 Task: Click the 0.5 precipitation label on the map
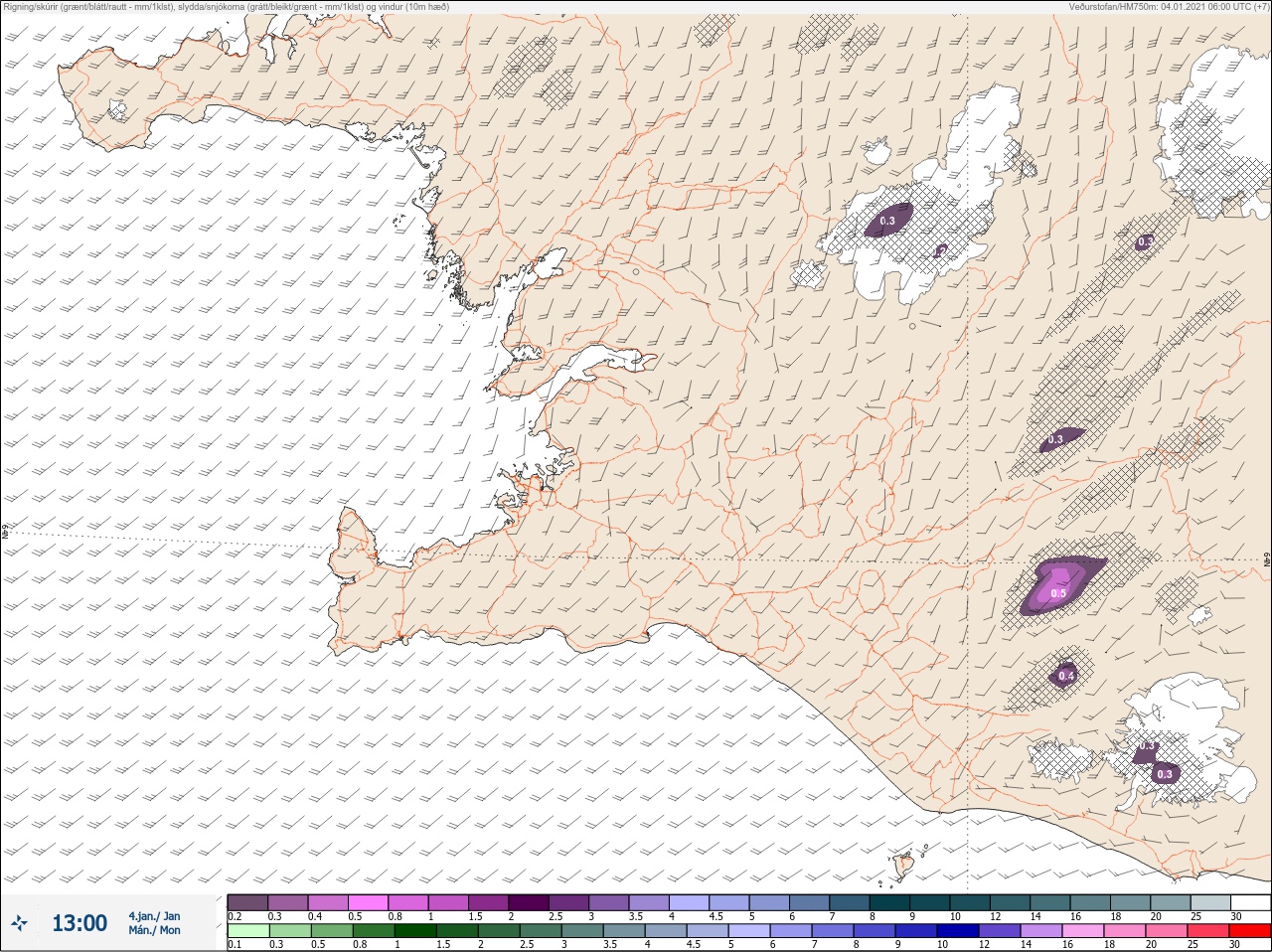[1058, 593]
